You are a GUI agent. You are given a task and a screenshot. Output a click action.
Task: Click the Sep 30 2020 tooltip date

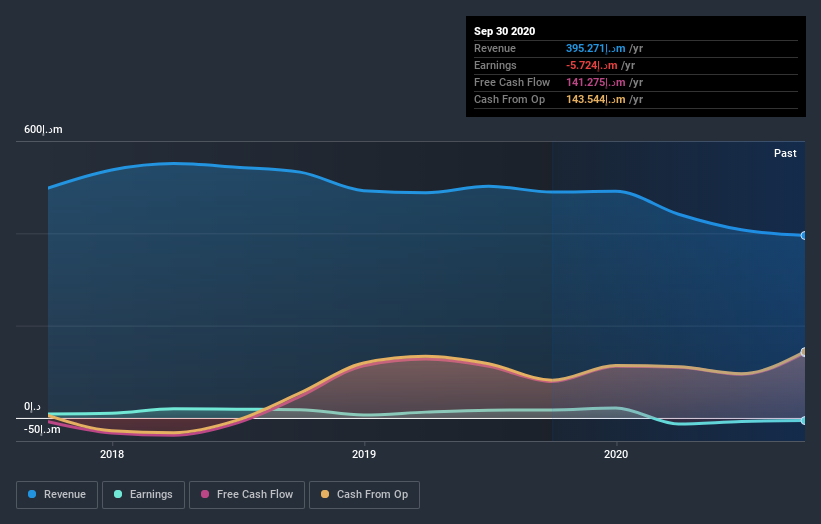[x=504, y=31]
